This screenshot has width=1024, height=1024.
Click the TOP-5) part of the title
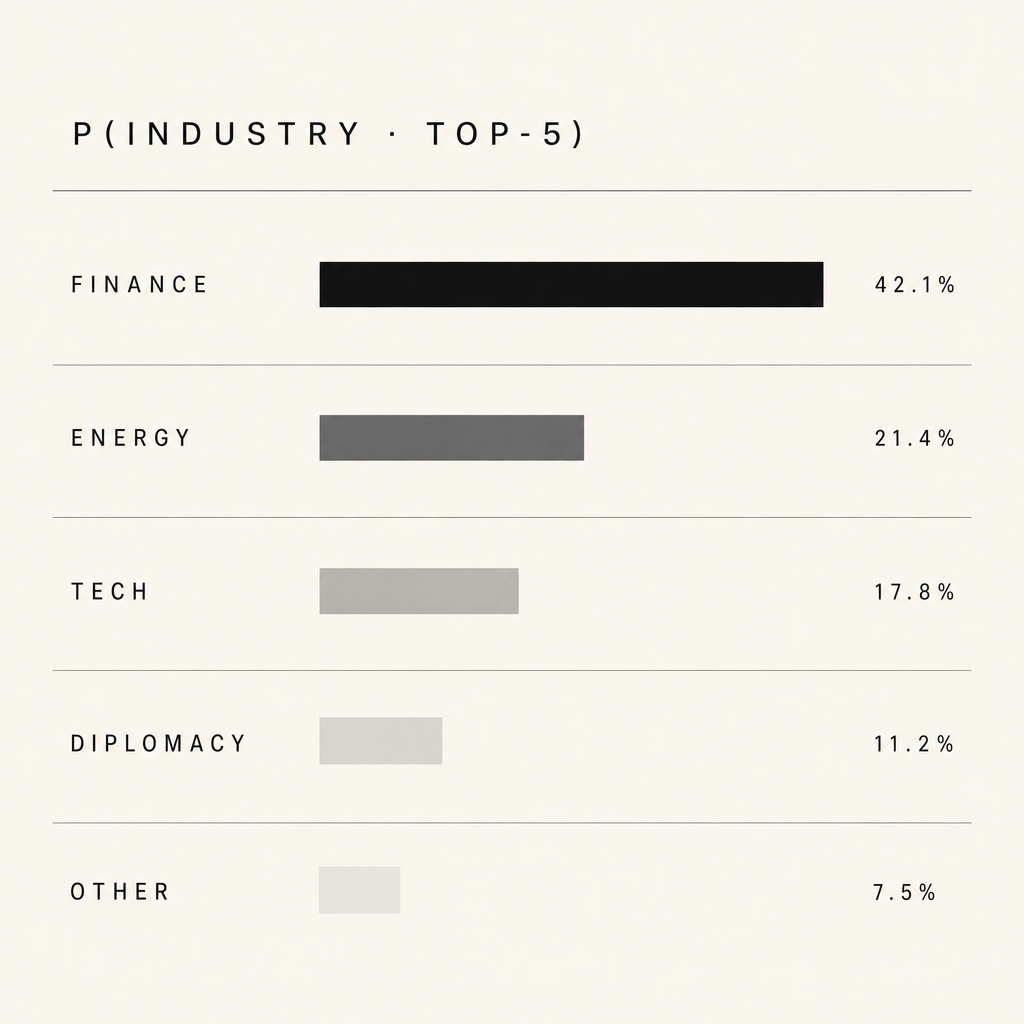point(505,134)
